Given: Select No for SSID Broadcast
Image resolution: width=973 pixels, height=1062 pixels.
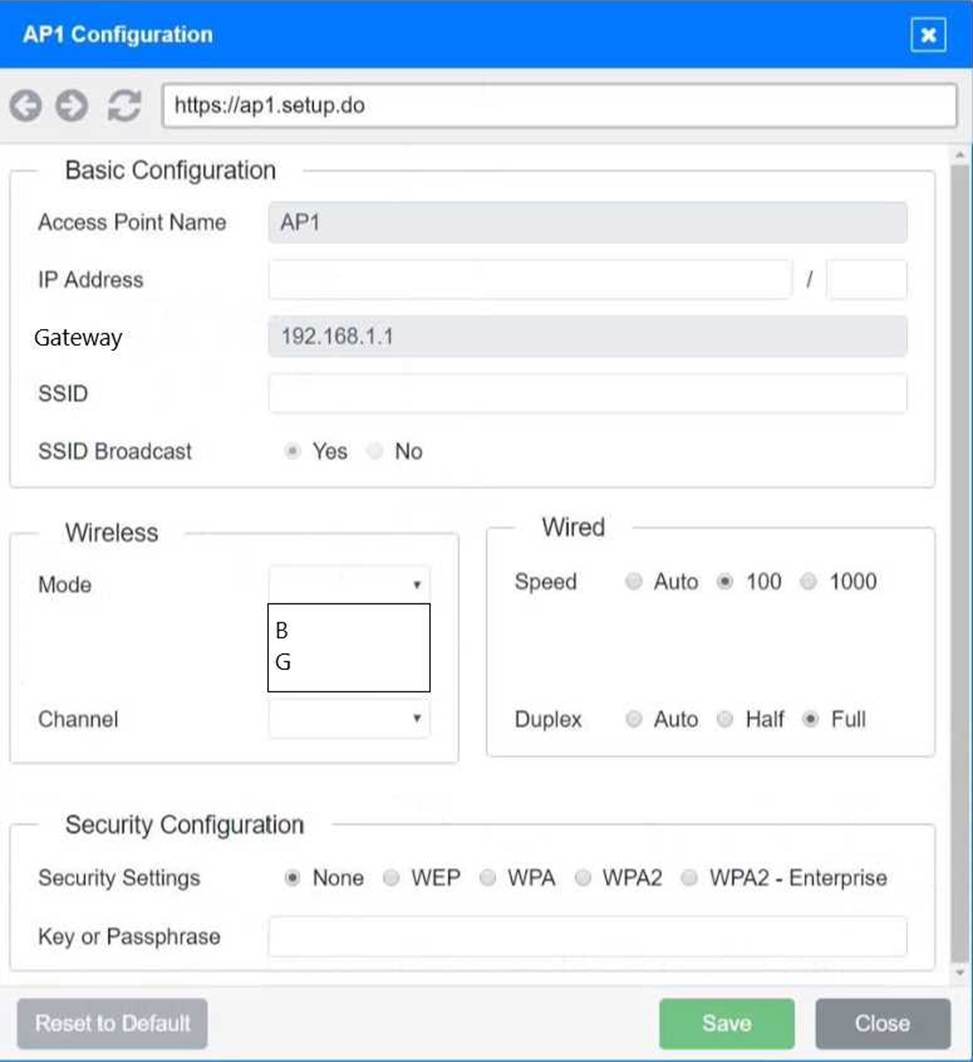Looking at the screenshot, I should click(376, 452).
